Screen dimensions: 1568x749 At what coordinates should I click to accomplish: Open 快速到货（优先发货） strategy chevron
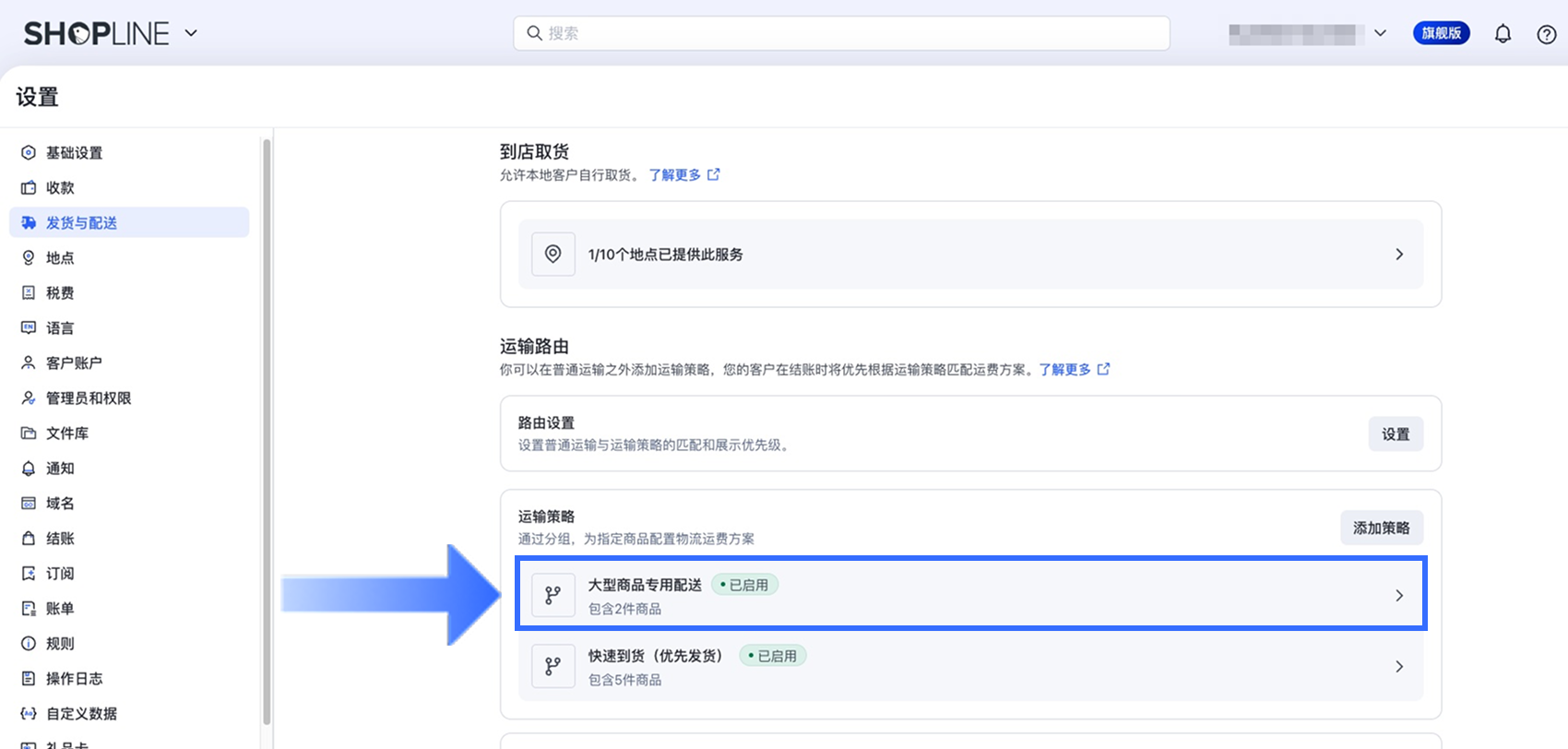(1399, 666)
